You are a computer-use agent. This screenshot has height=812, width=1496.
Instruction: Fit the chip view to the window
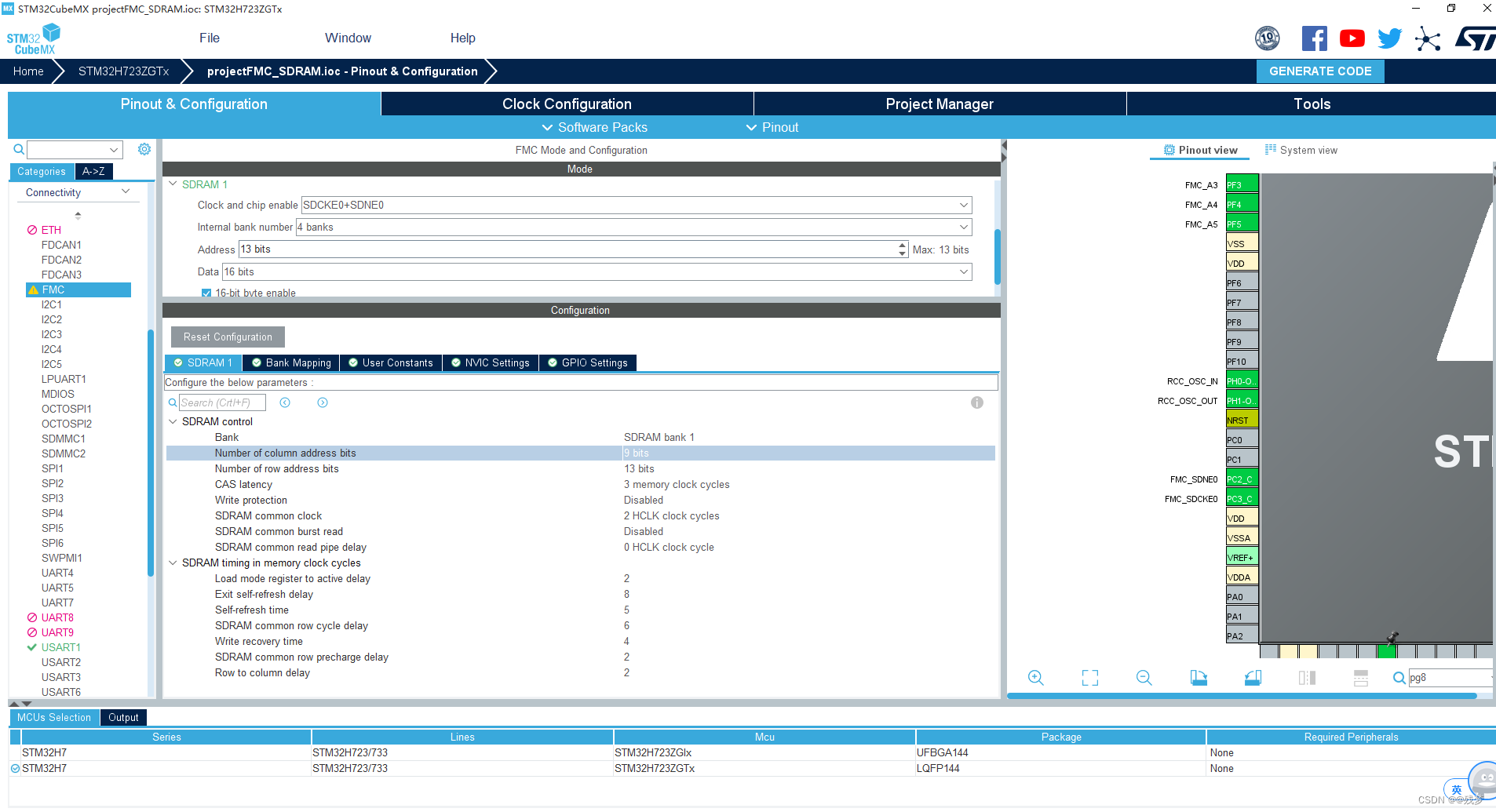coord(1090,678)
